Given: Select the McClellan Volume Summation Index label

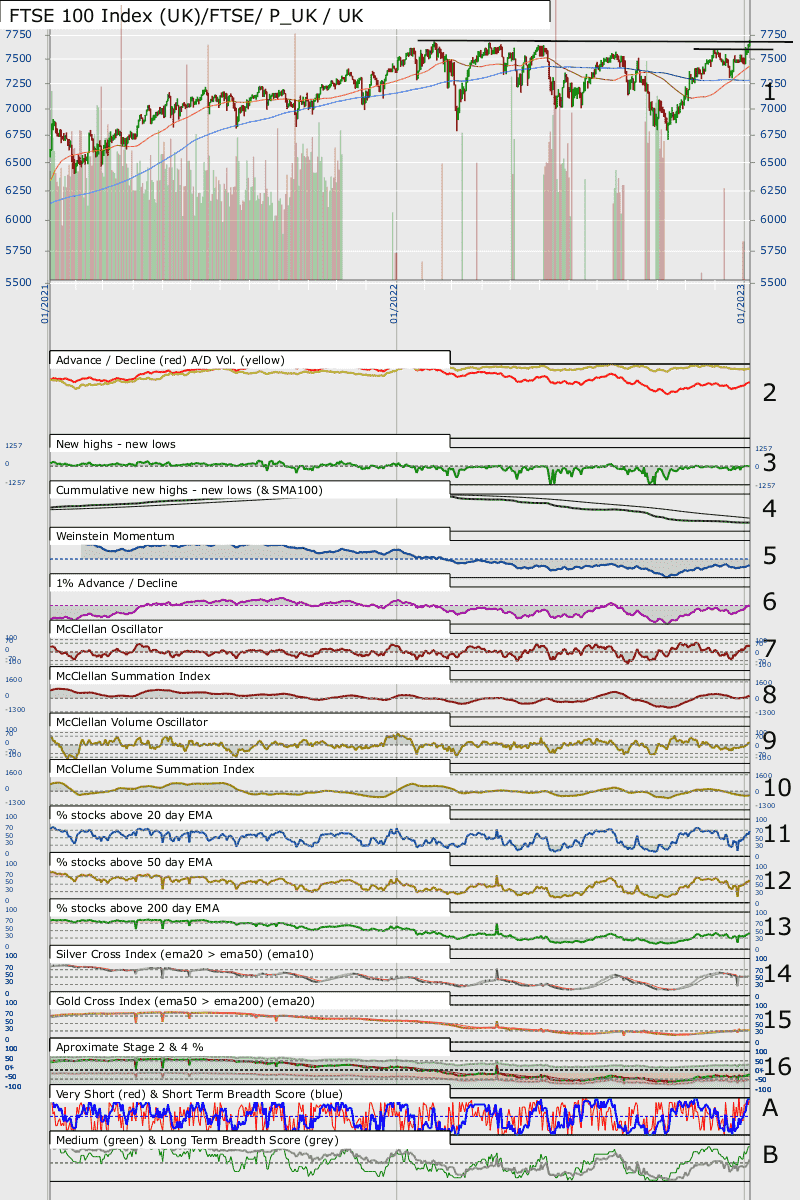Looking at the screenshot, I should 155,769.
